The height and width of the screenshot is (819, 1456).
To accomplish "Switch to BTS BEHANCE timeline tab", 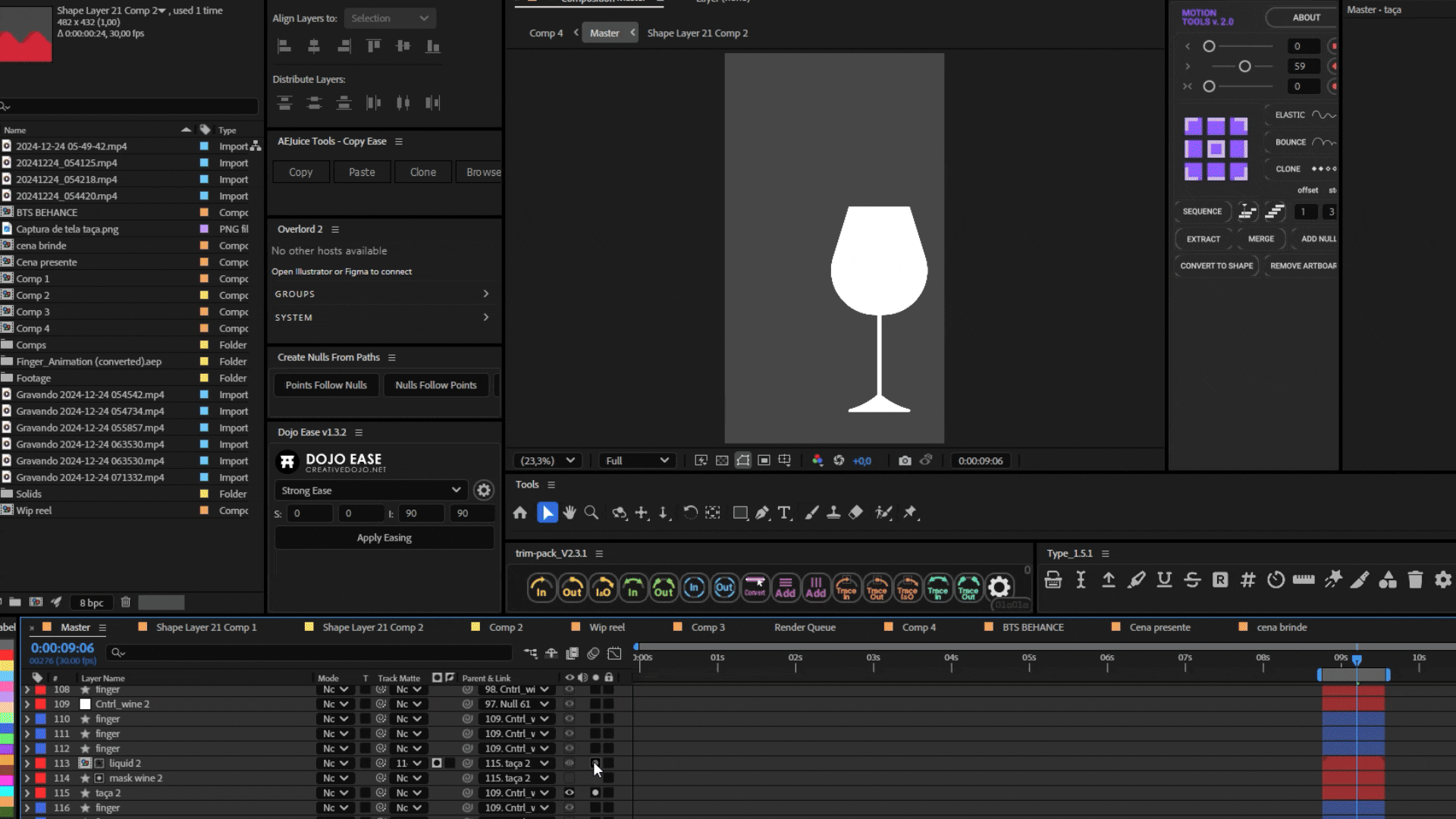I will click(1033, 627).
